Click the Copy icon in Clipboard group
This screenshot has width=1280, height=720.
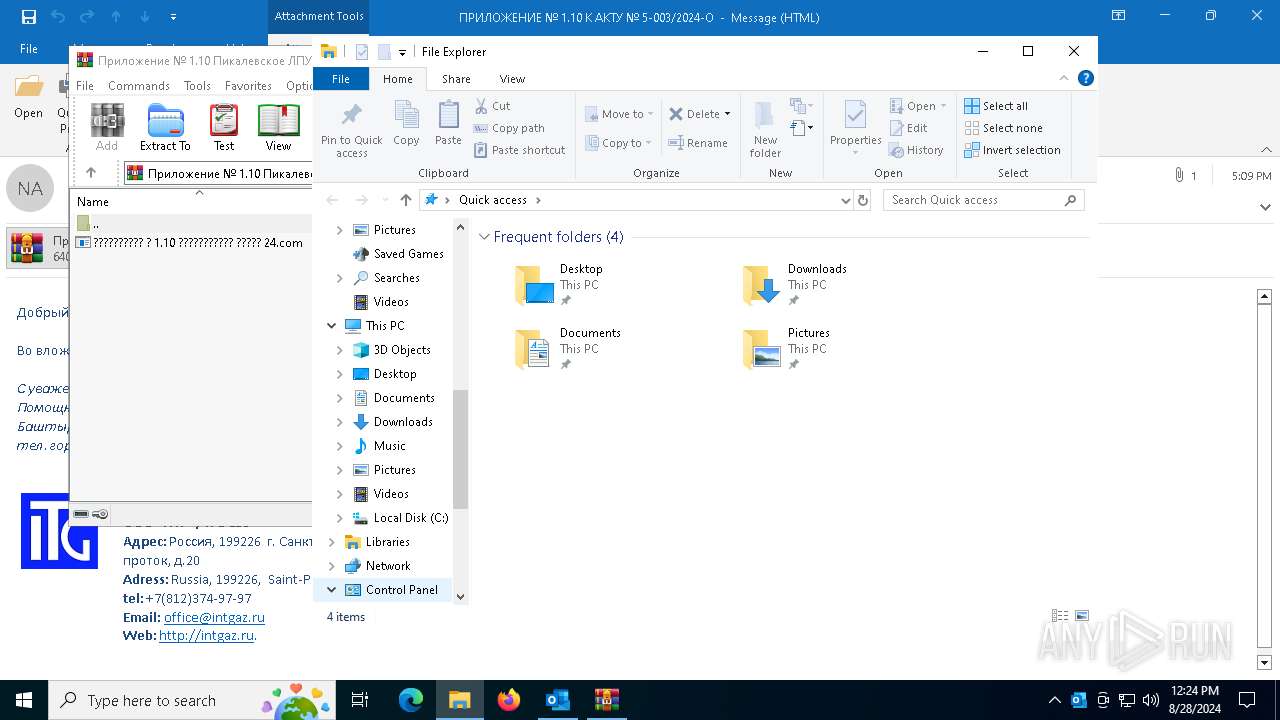click(406, 124)
